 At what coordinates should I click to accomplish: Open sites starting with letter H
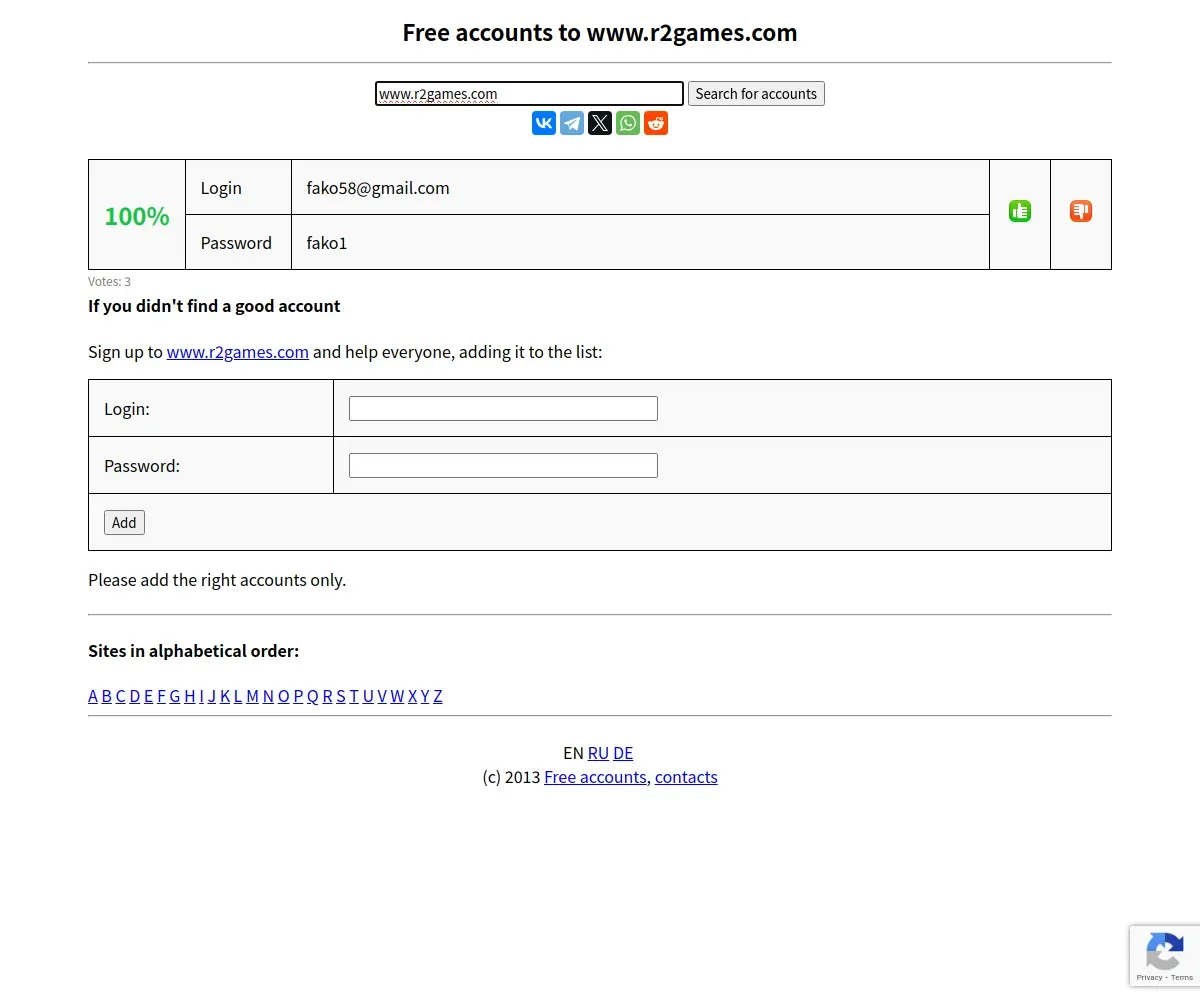point(190,696)
